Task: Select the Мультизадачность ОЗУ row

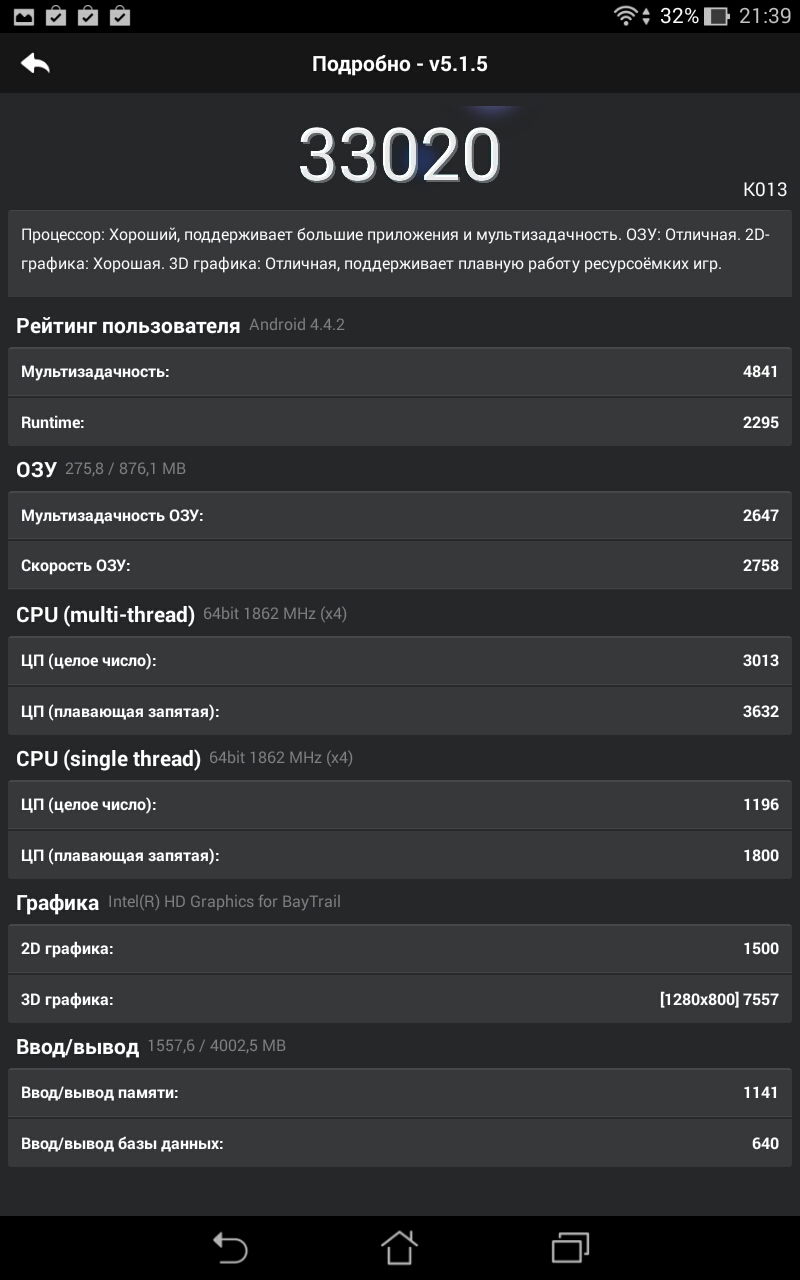Action: click(400, 516)
